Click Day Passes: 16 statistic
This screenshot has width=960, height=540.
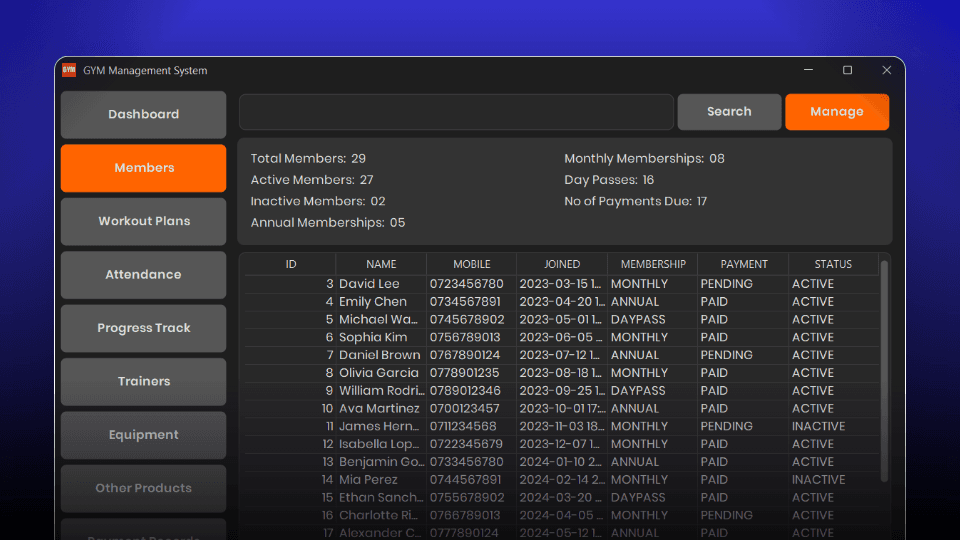pos(609,180)
